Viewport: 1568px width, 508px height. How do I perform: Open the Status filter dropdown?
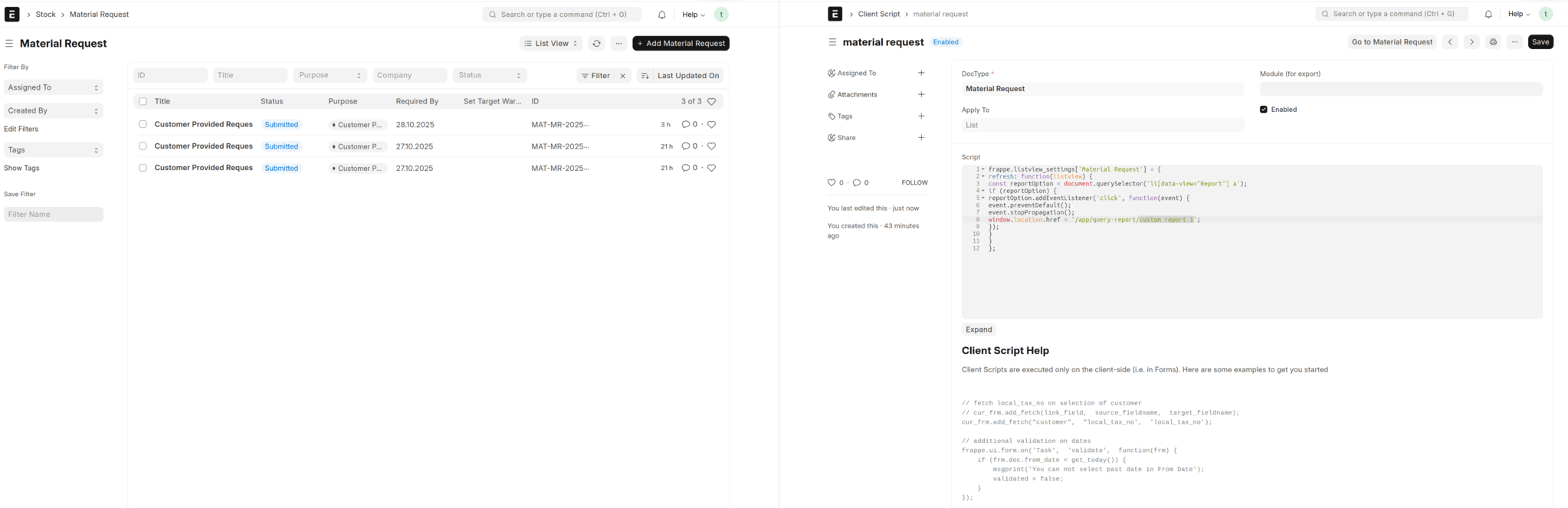point(489,75)
